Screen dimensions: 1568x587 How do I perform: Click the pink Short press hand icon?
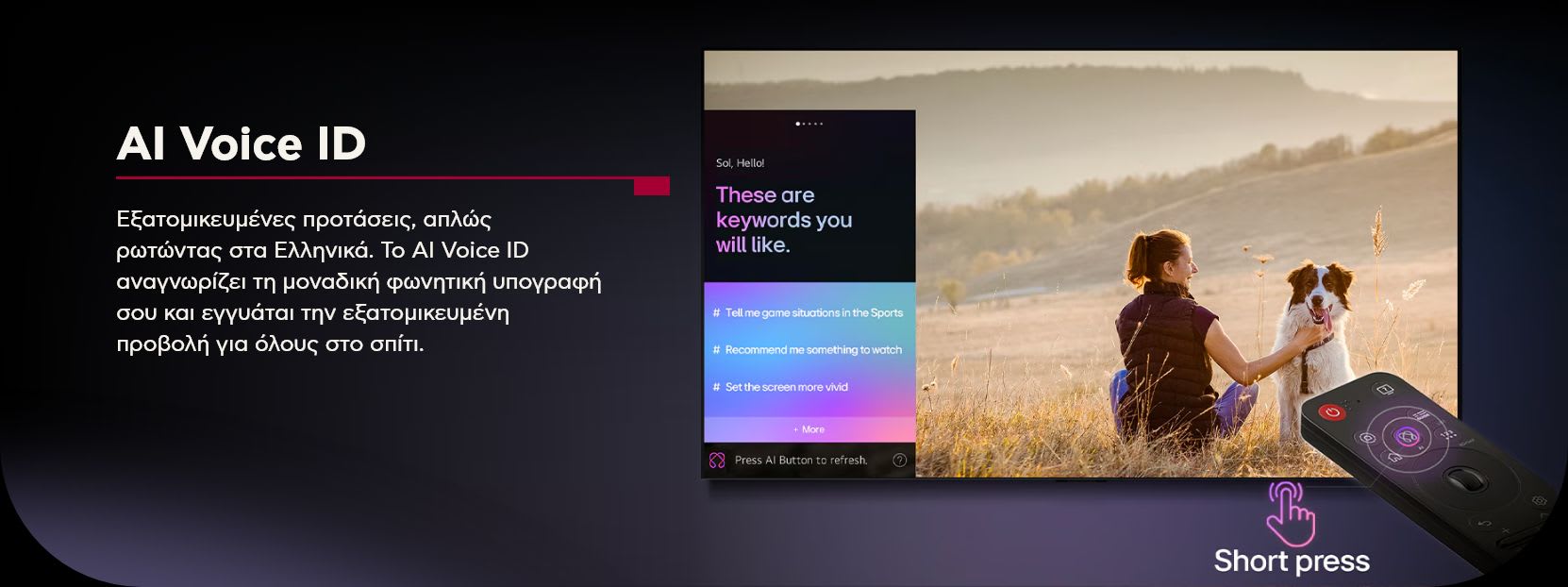click(1290, 512)
